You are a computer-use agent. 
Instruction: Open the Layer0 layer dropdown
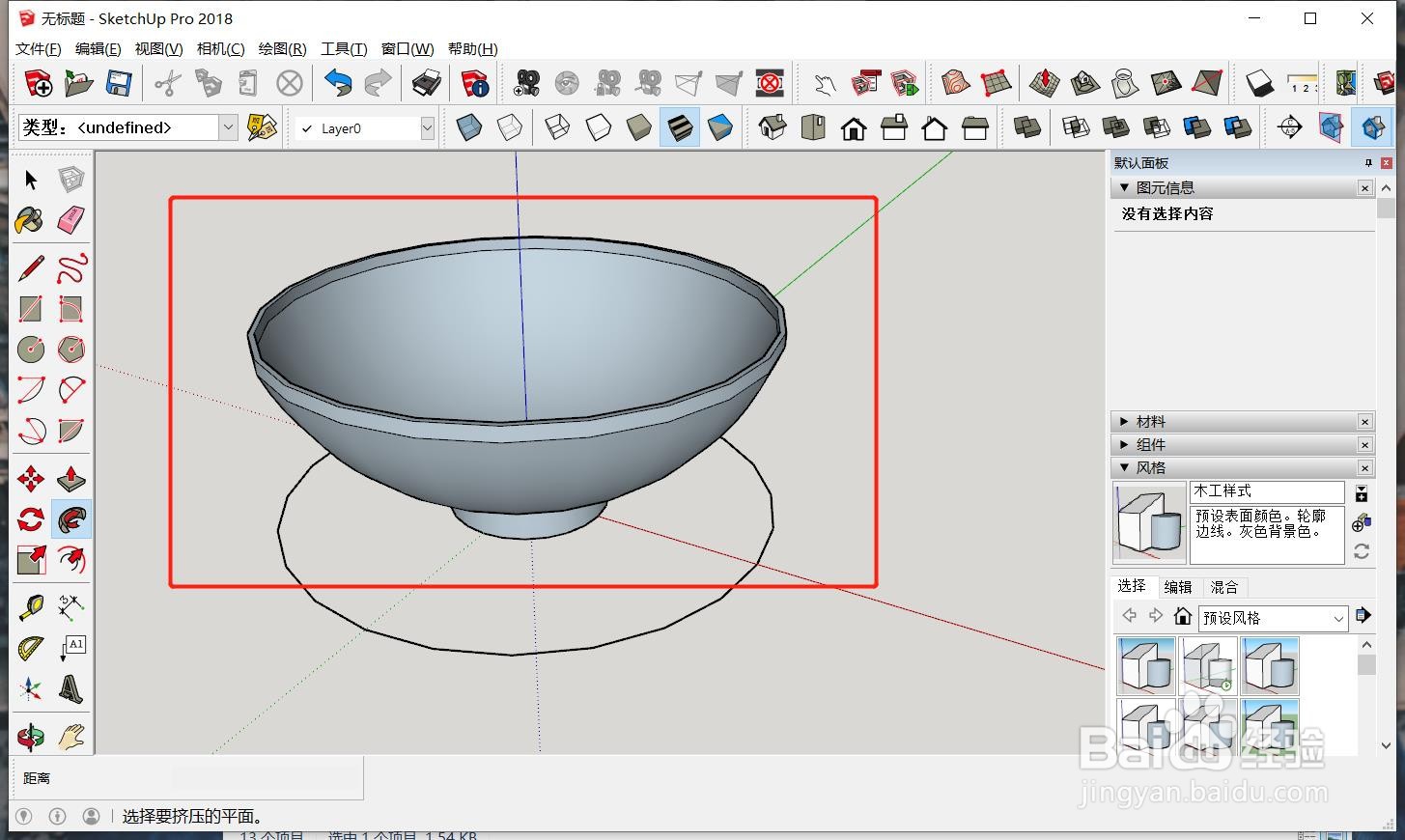click(x=427, y=128)
